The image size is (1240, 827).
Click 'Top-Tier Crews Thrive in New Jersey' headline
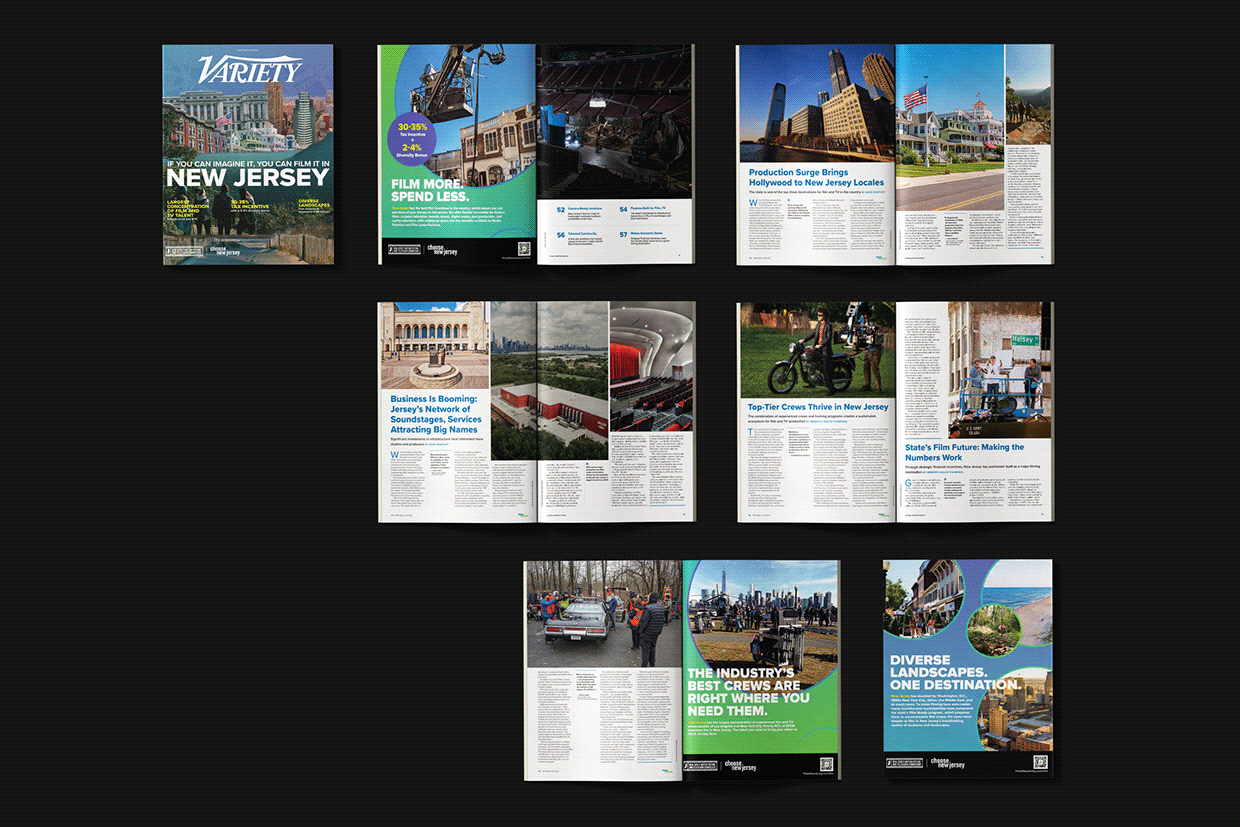[818, 407]
